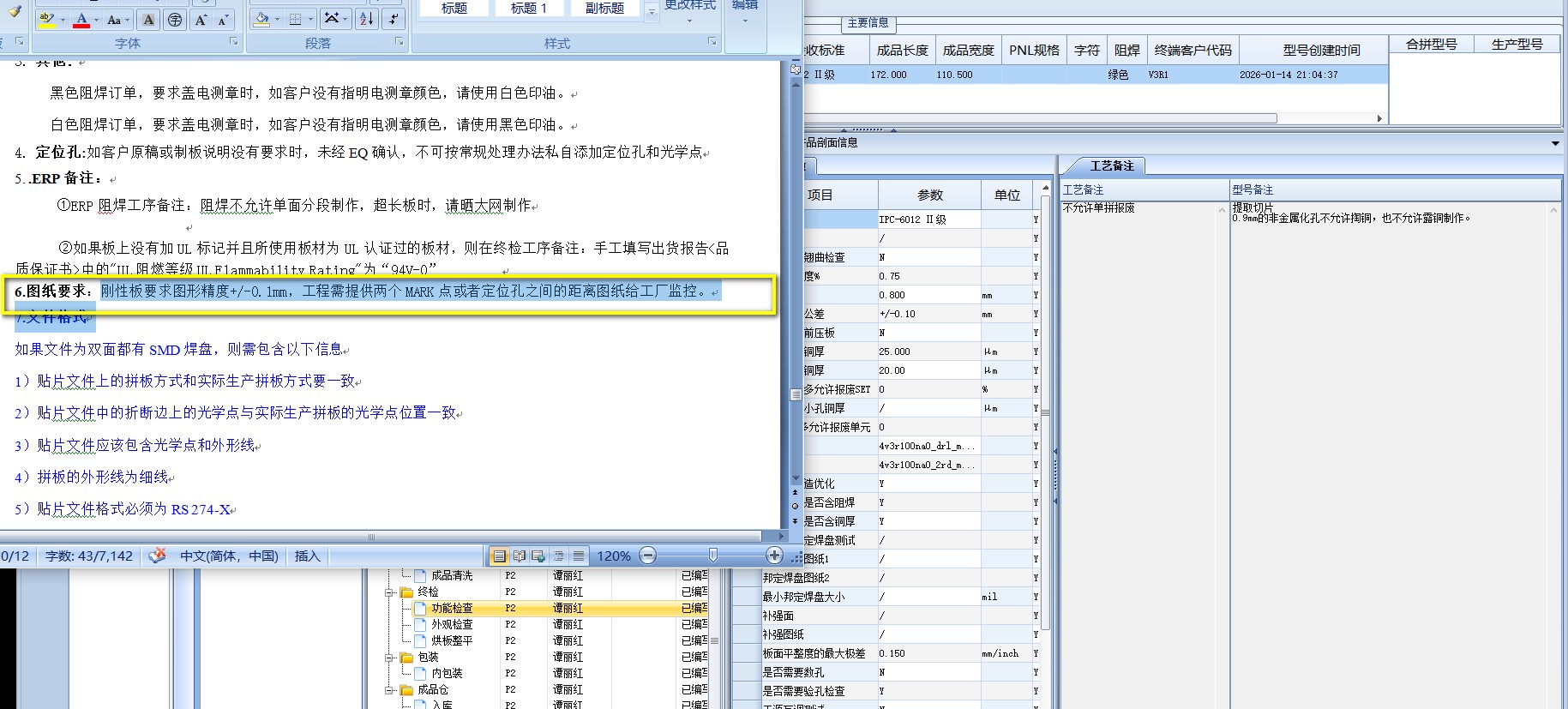Click the paragraph shading bucket icon
Viewport: 1568px width, 709px height.
[263, 19]
